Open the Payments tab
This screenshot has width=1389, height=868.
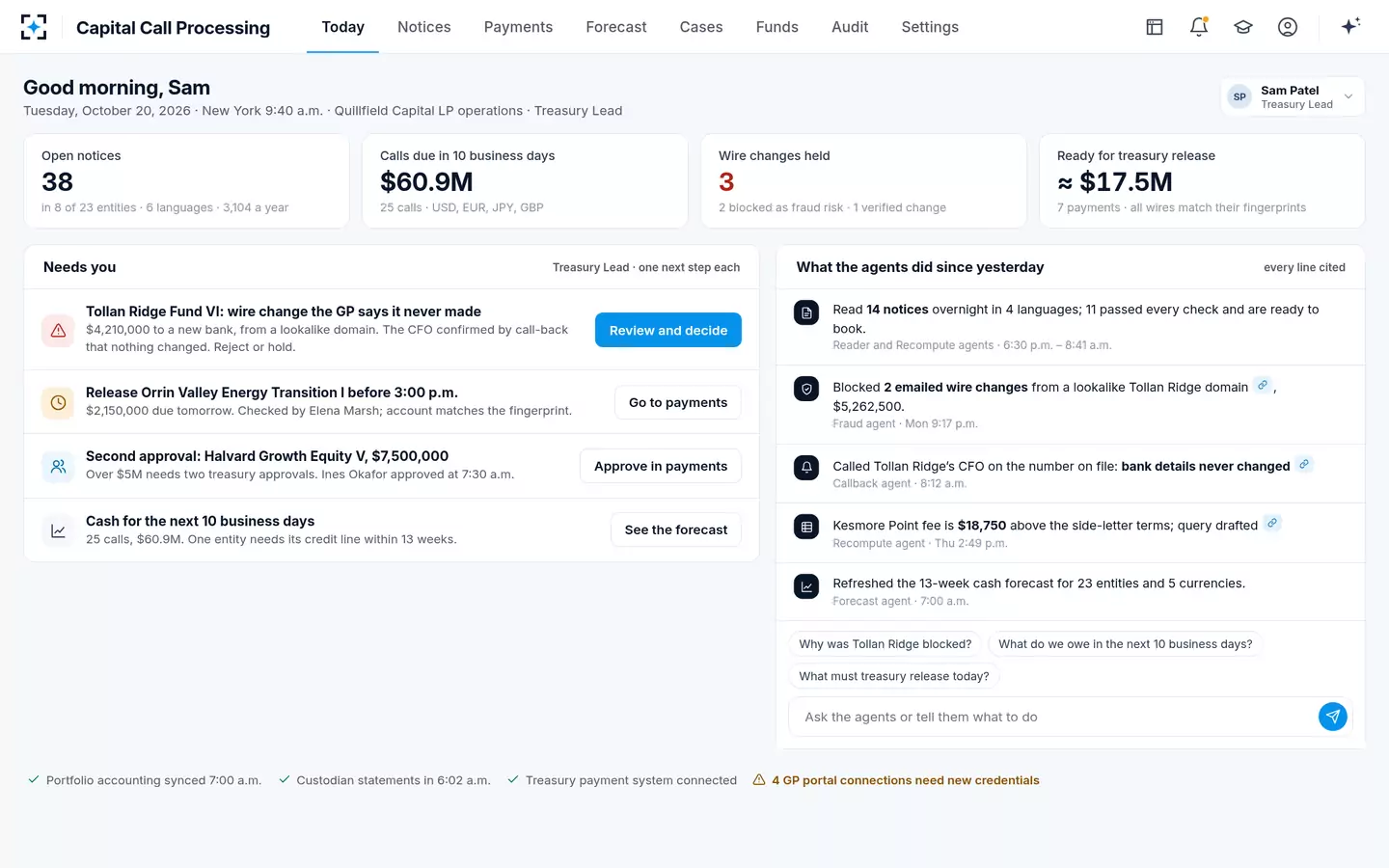point(518,27)
